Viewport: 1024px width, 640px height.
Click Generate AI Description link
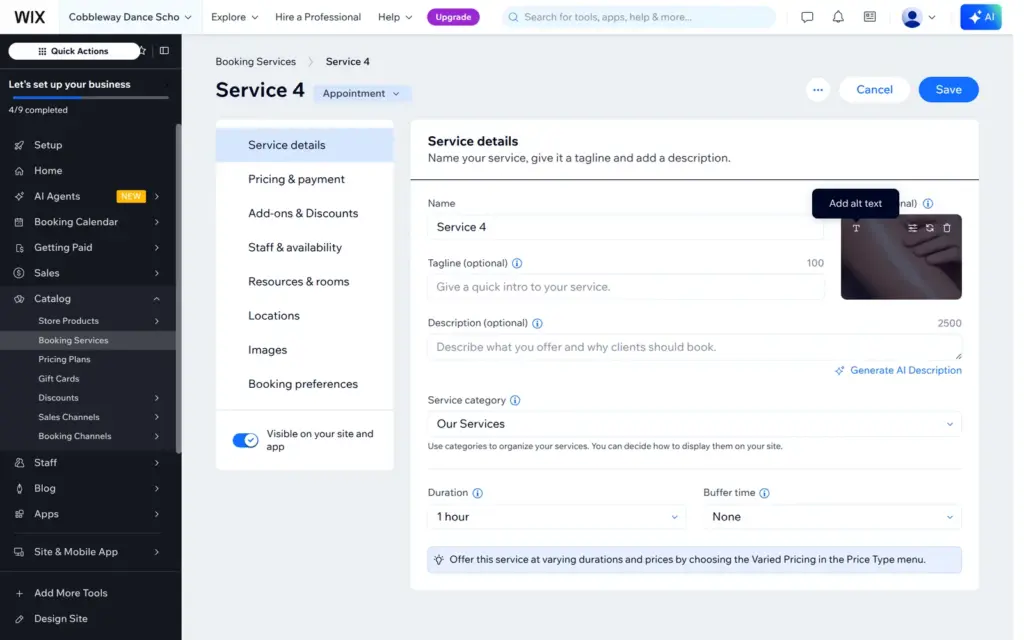tap(898, 370)
